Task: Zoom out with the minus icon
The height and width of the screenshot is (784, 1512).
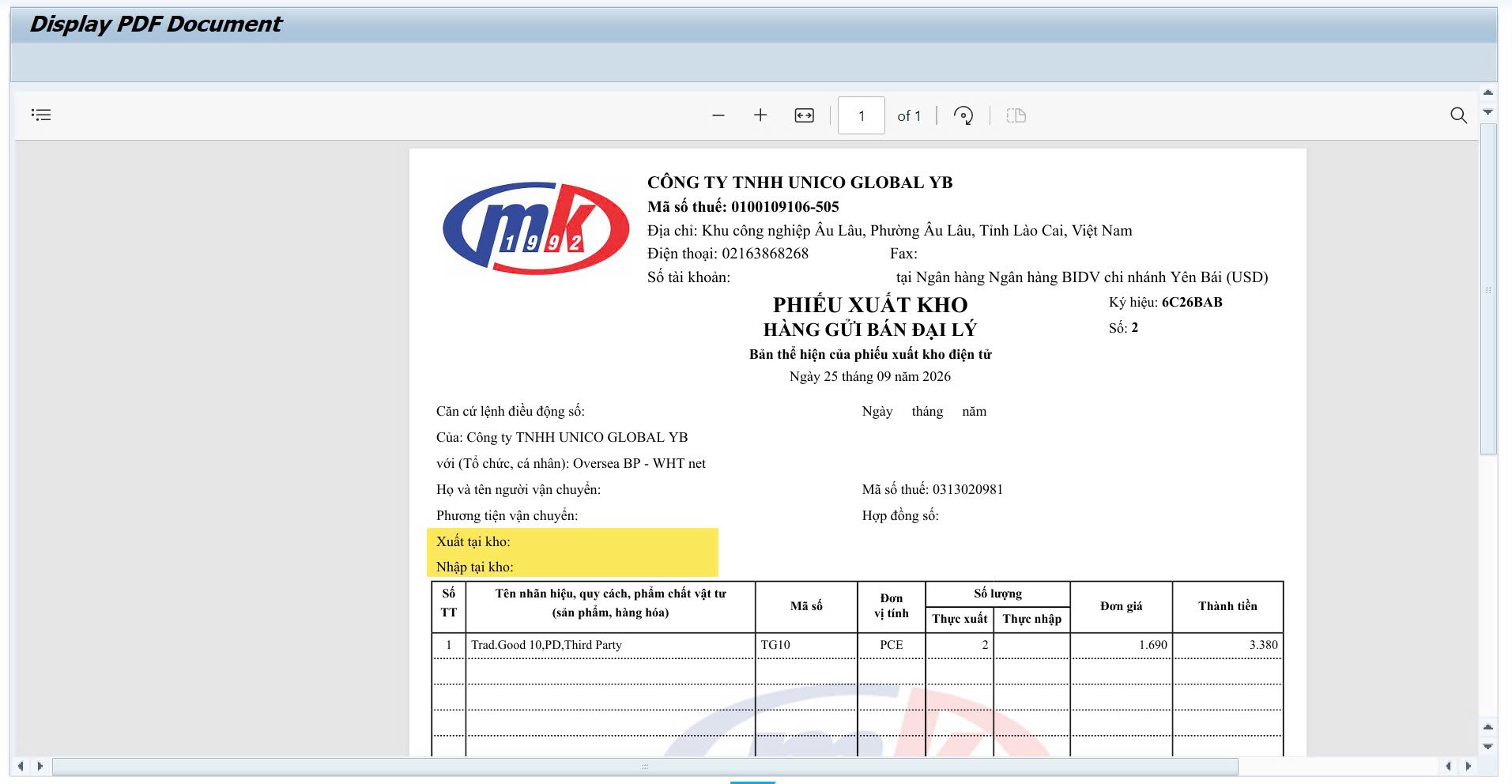Action: 718,115
